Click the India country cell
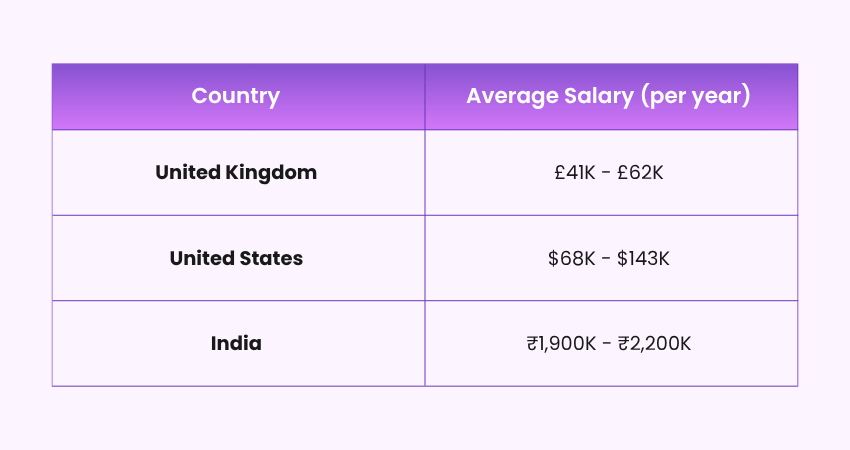This screenshot has height=450, width=850. [236, 343]
